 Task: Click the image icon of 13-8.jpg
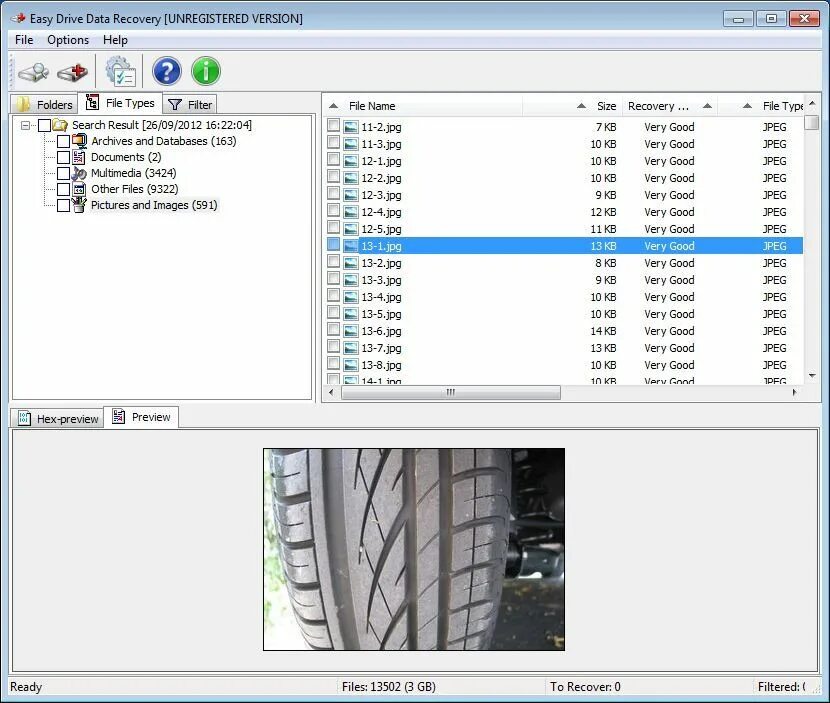(350, 365)
